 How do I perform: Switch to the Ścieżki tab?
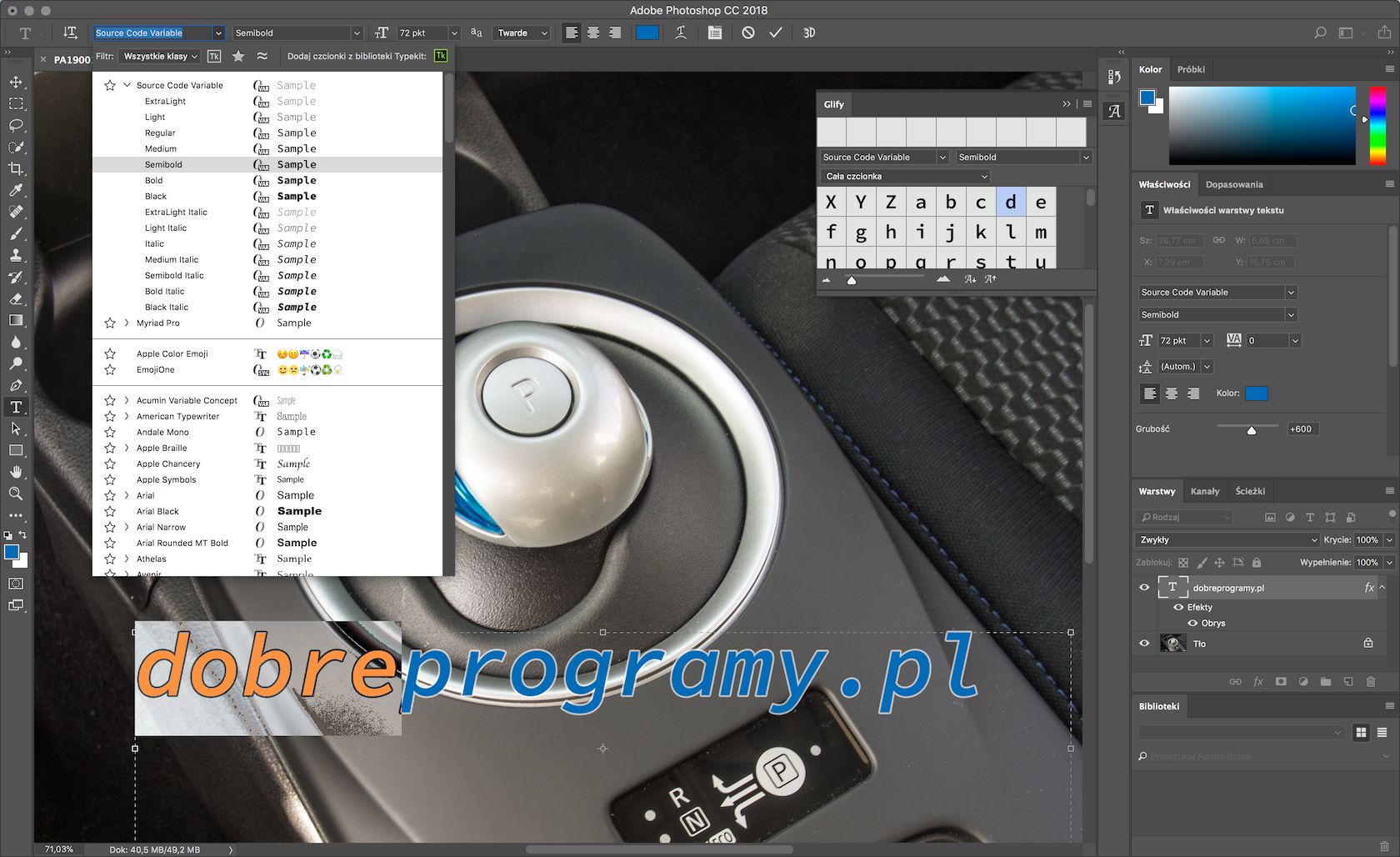point(1250,492)
